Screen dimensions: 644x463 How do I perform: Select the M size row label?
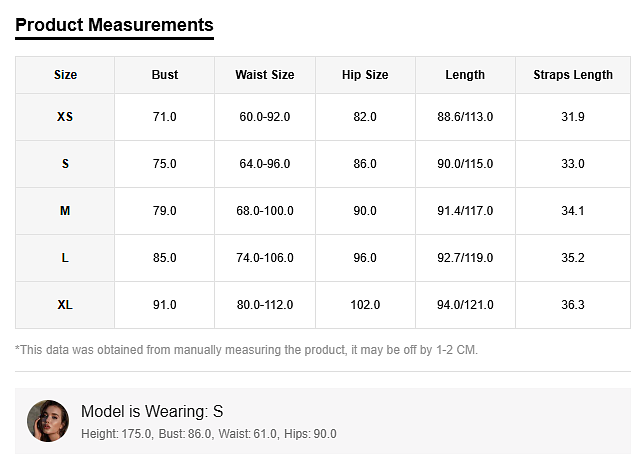(x=65, y=211)
